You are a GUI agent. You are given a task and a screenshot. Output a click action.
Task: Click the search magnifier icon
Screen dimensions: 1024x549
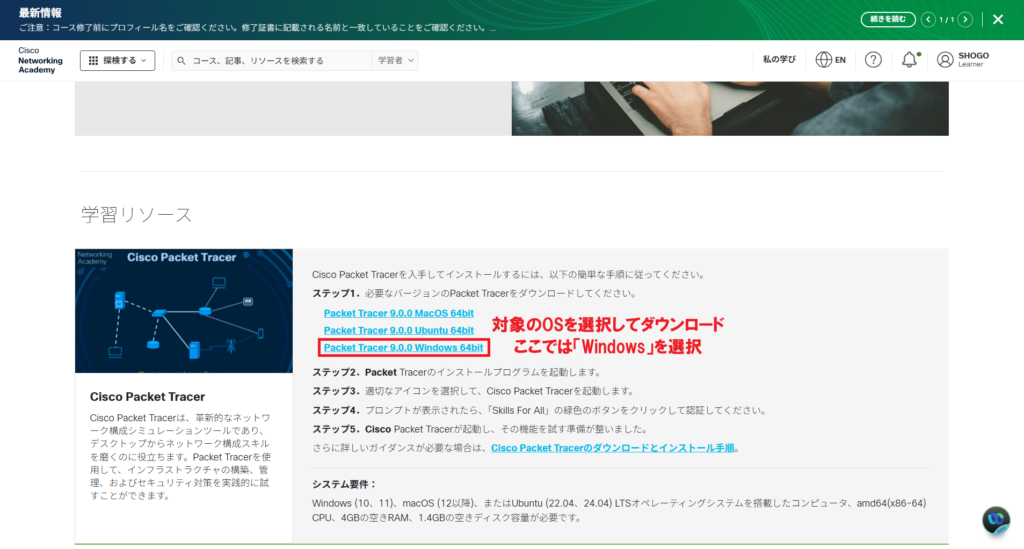tap(182, 61)
